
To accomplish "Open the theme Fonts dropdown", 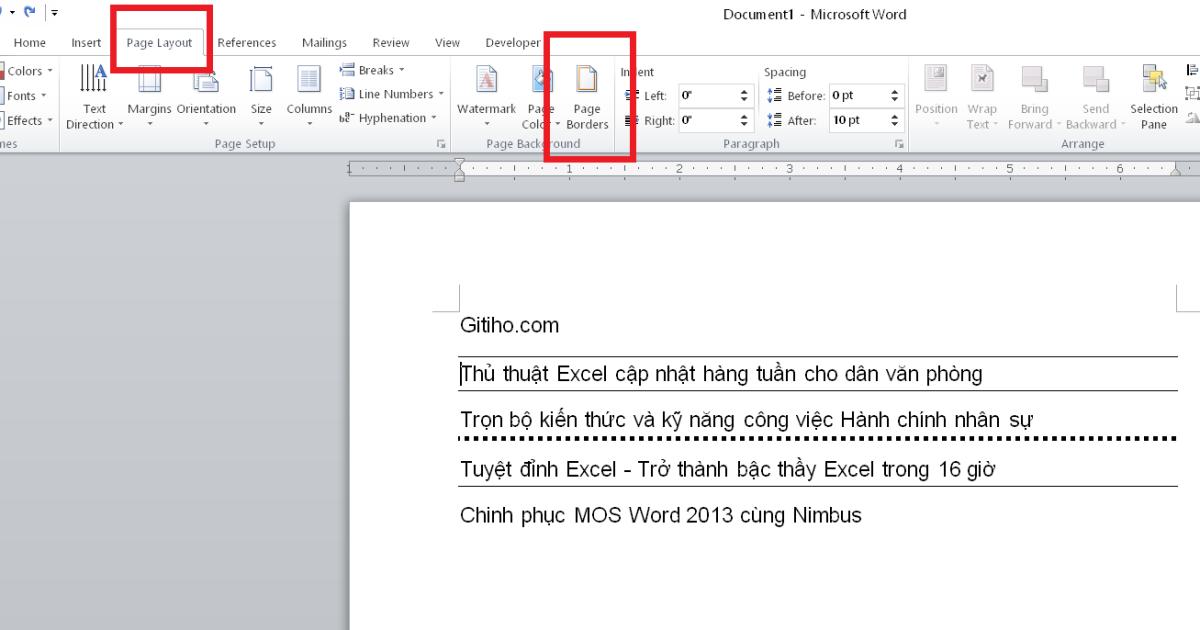I will tap(26, 96).
